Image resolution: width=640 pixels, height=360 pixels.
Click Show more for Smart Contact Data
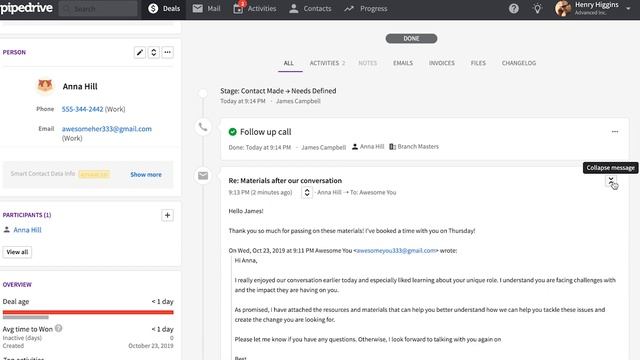tap(146, 174)
